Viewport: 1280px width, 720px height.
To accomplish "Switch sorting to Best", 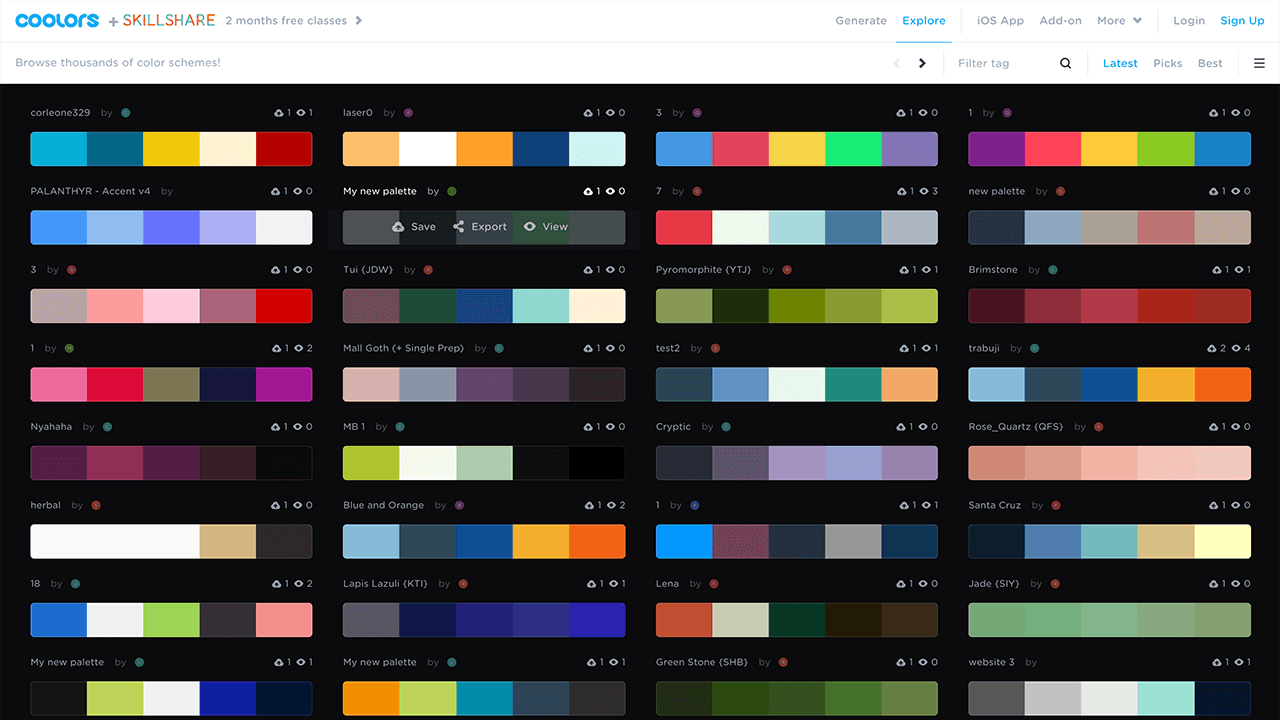I will tap(1210, 63).
